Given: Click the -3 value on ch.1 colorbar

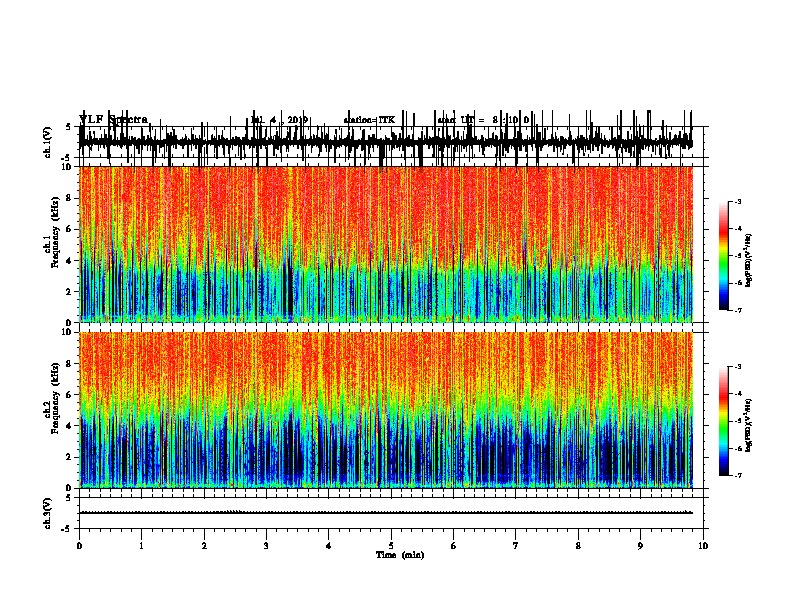Looking at the screenshot, I should pos(737,201).
